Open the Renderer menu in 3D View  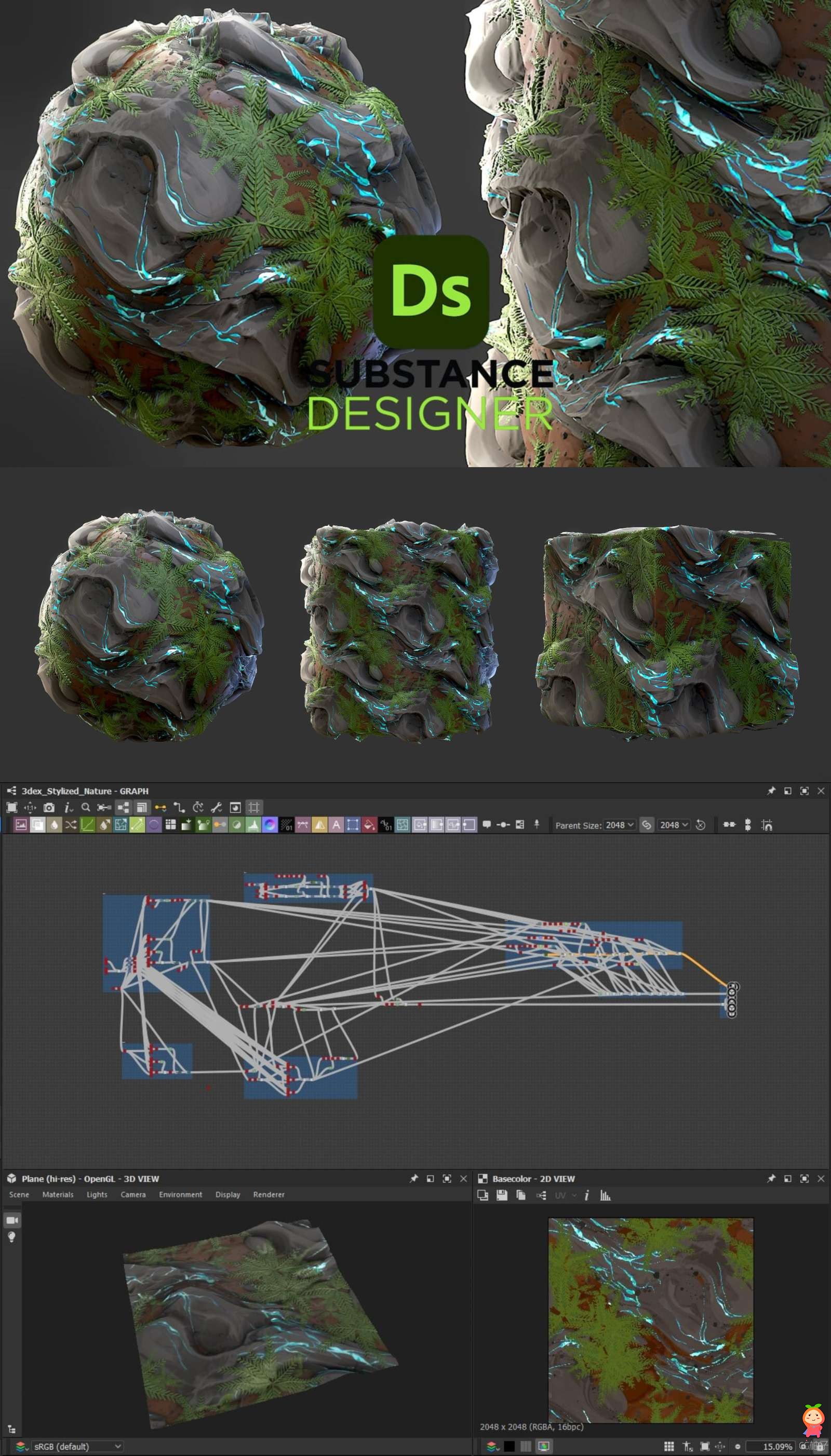click(x=269, y=1194)
